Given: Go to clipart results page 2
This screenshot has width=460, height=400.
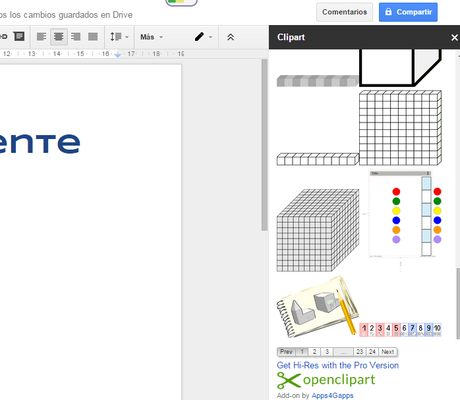Looking at the screenshot, I should 314,352.
